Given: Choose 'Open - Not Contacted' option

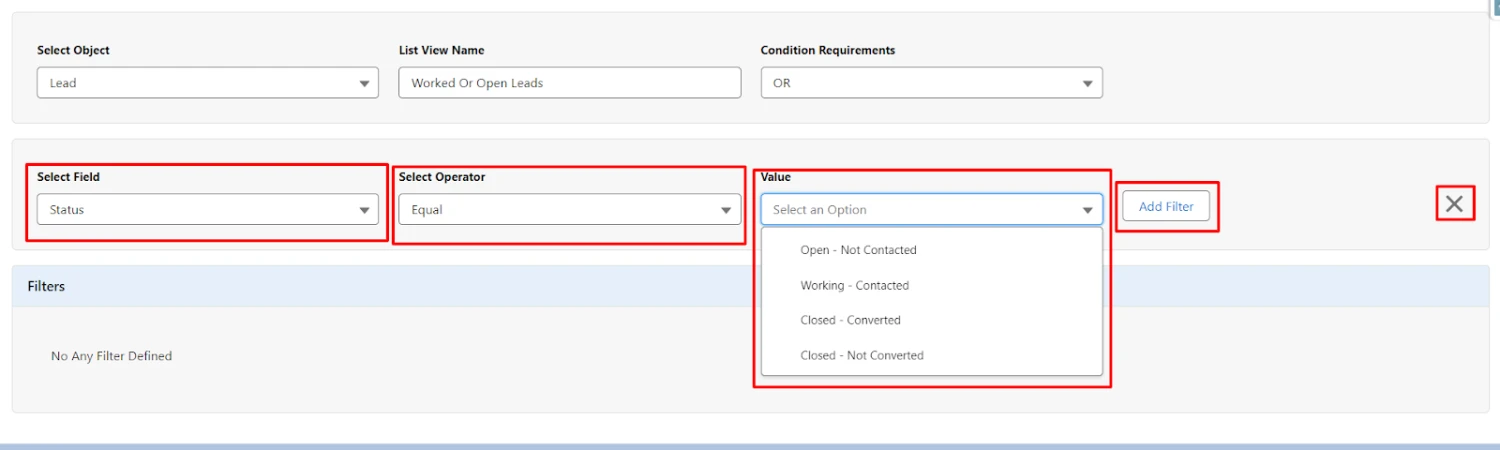Looking at the screenshot, I should click(858, 250).
